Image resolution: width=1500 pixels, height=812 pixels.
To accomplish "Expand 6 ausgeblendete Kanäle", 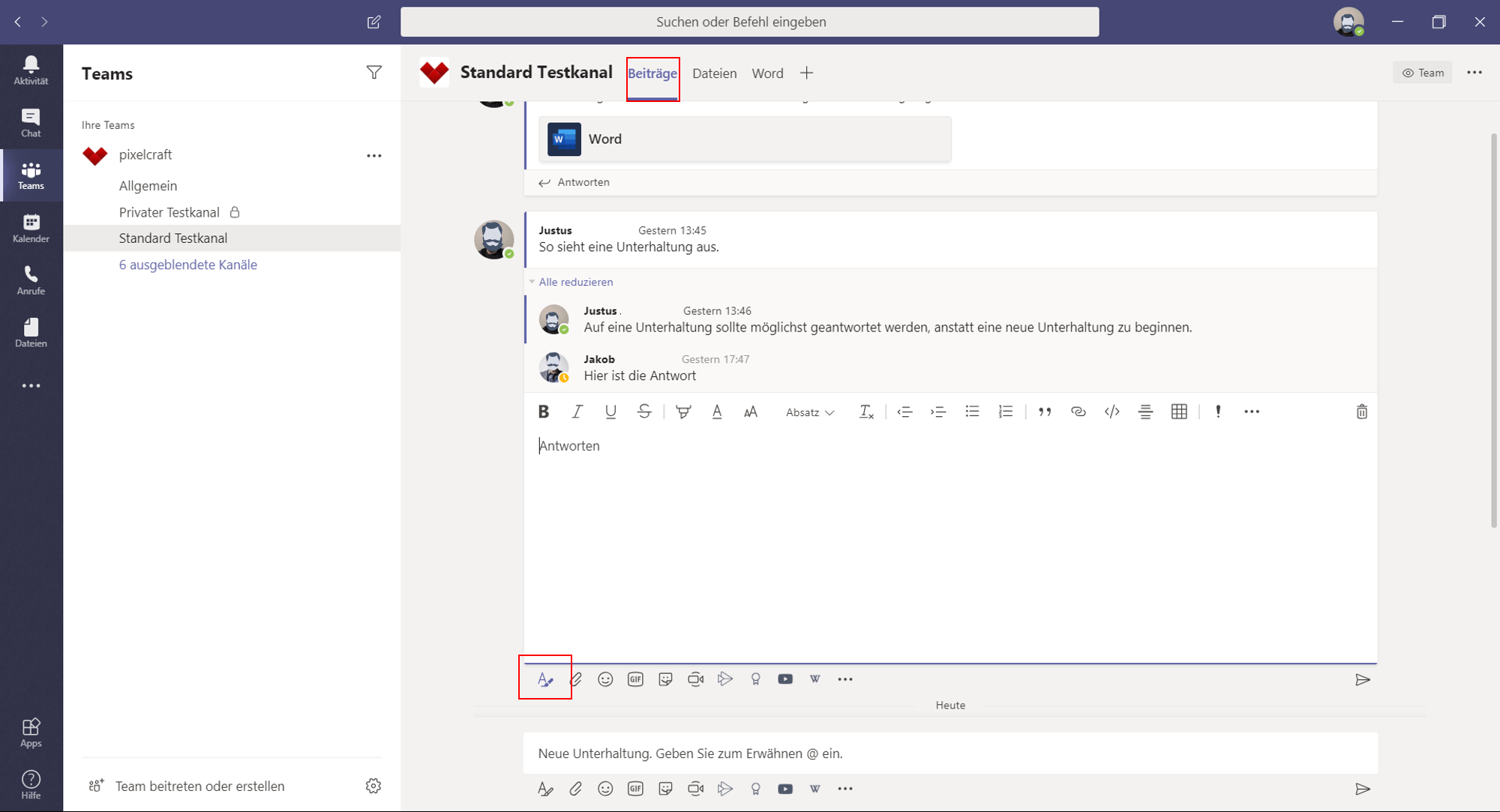I will [x=188, y=265].
